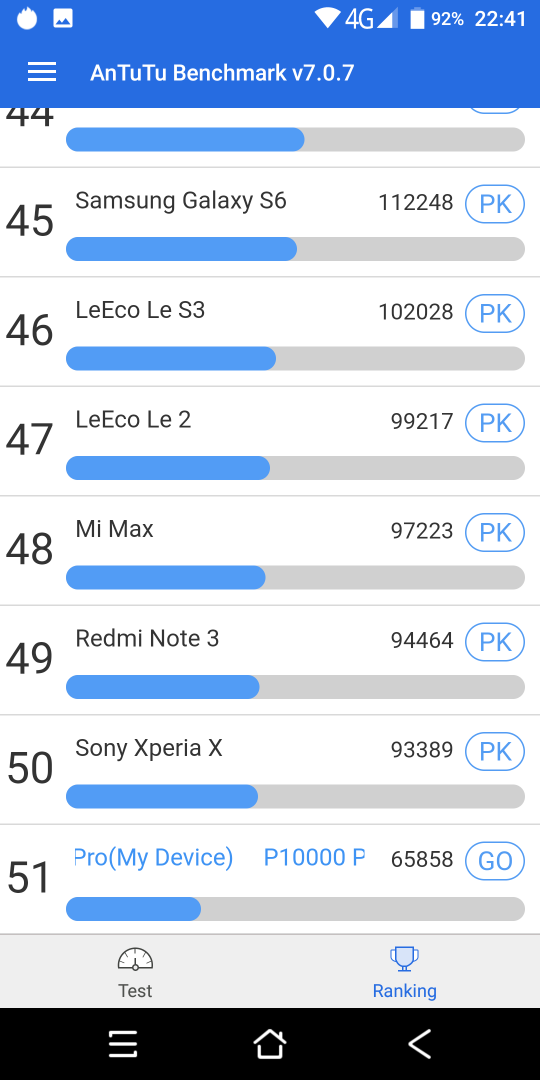Tap PK button for LeEco Le S3
This screenshot has height=1080, width=540.
(495, 313)
